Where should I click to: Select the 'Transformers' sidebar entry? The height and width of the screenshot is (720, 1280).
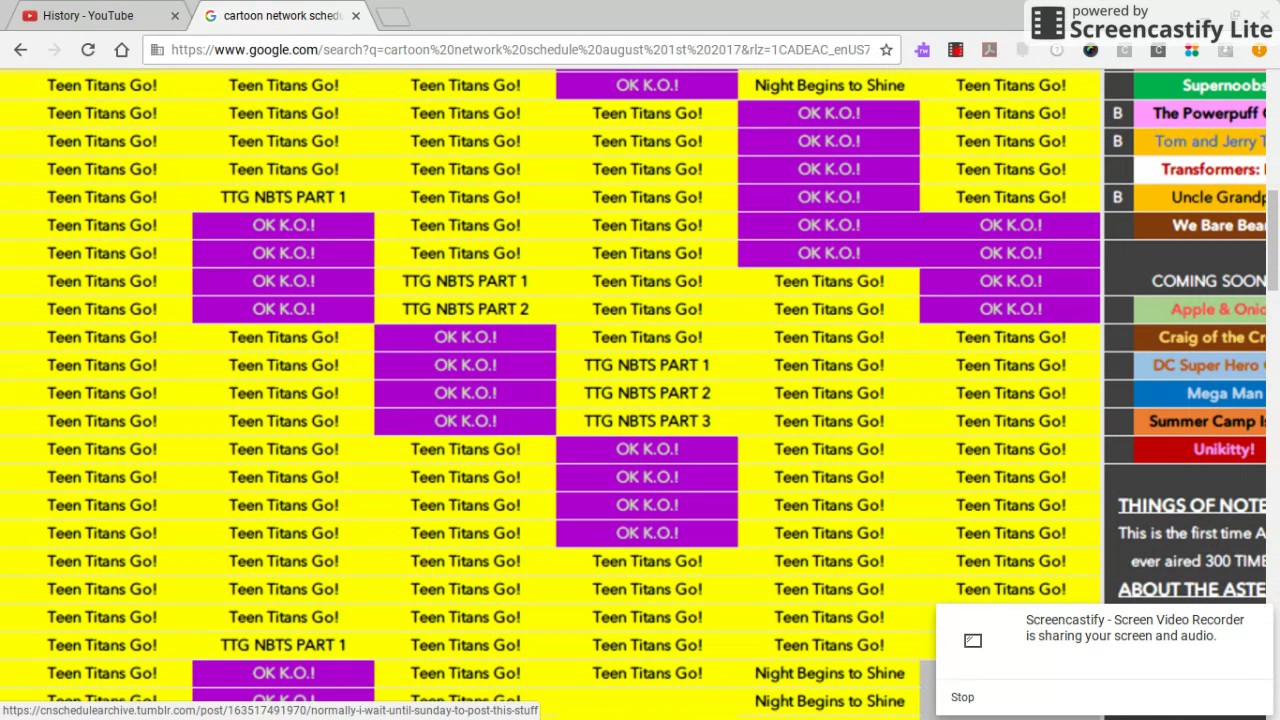[x=1200, y=169]
